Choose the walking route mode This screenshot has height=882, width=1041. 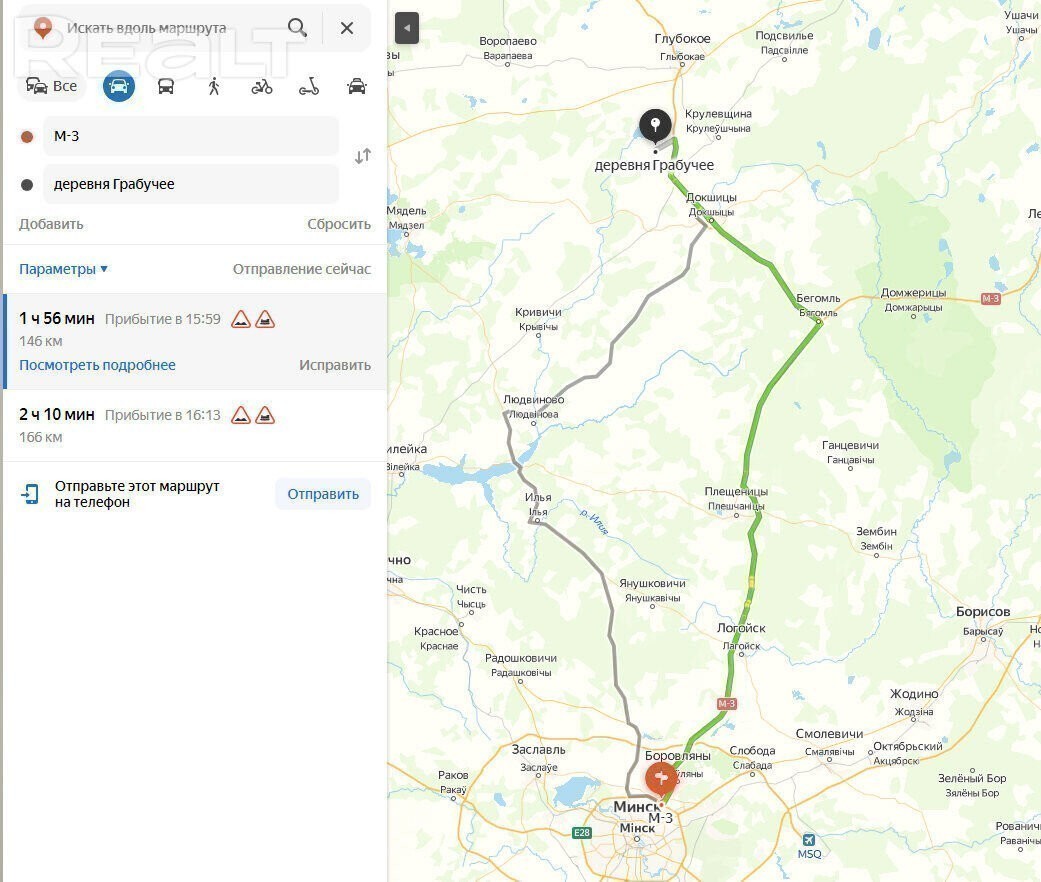[x=214, y=86]
